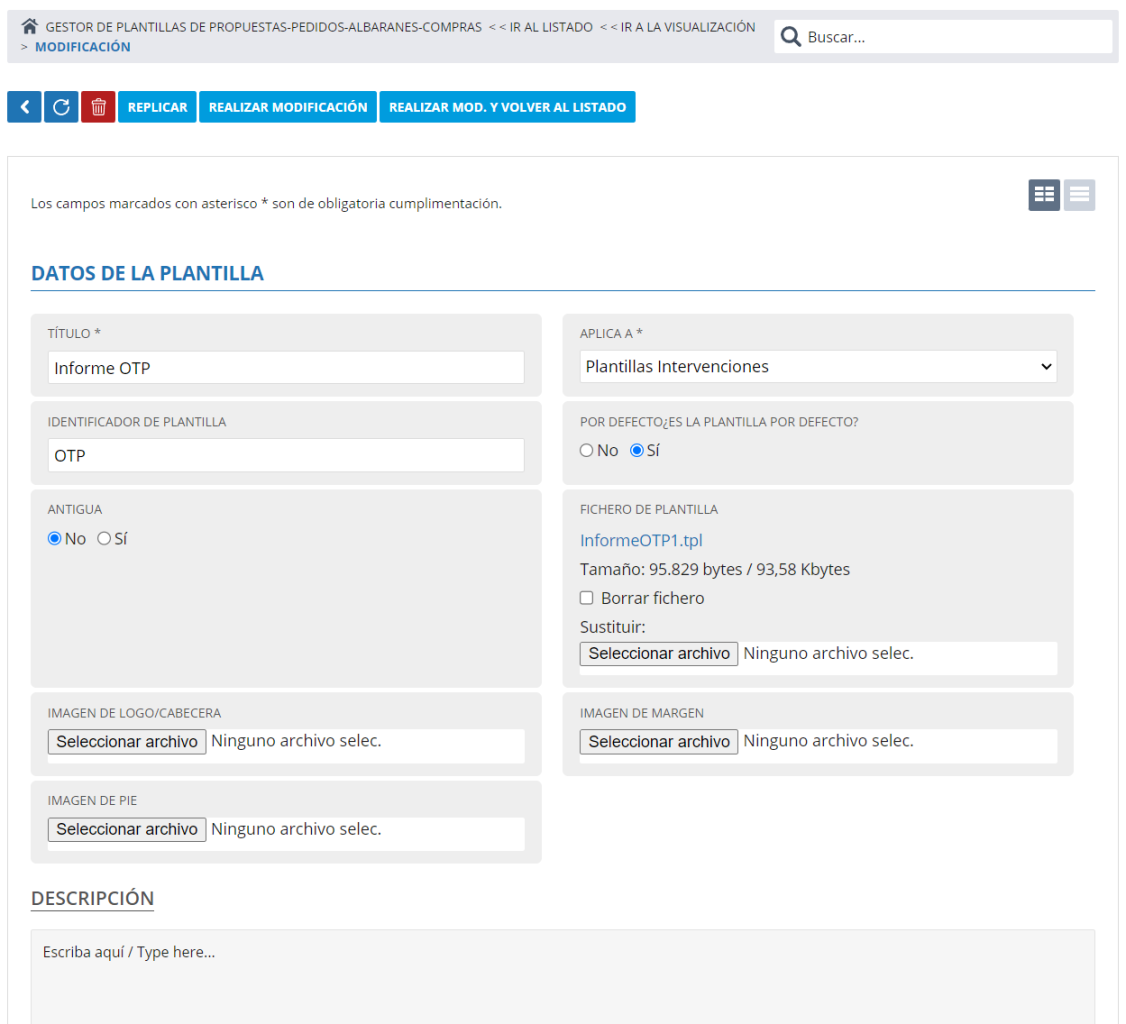The height and width of the screenshot is (1024, 1126).
Task: Click the home icon in breadcrumb
Action: [30, 27]
